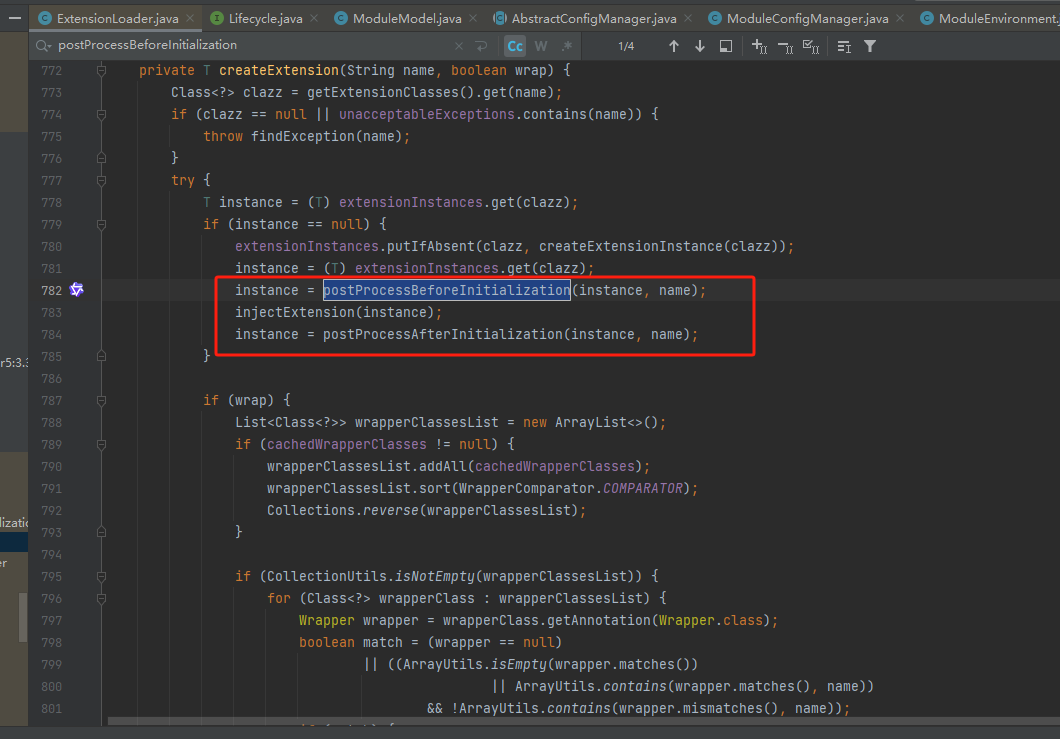Close the ModuleModel.java tab
This screenshot has height=739, width=1060.
tap(473, 18)
